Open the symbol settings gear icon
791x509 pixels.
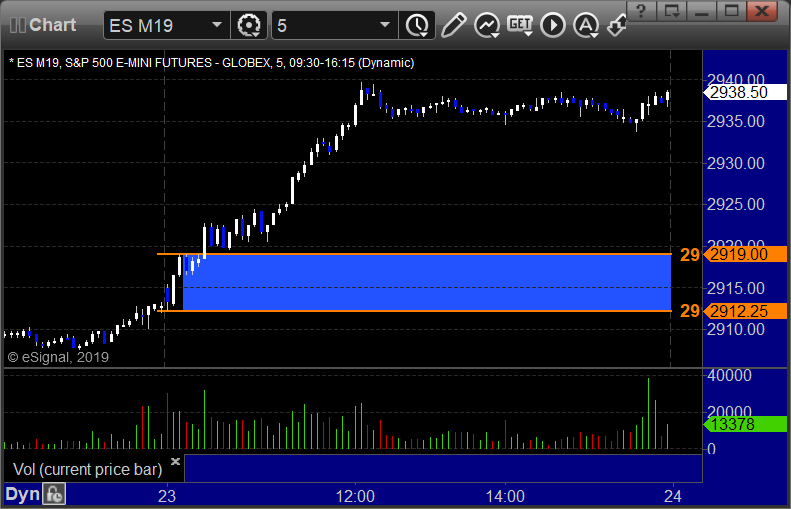[249, 25]
